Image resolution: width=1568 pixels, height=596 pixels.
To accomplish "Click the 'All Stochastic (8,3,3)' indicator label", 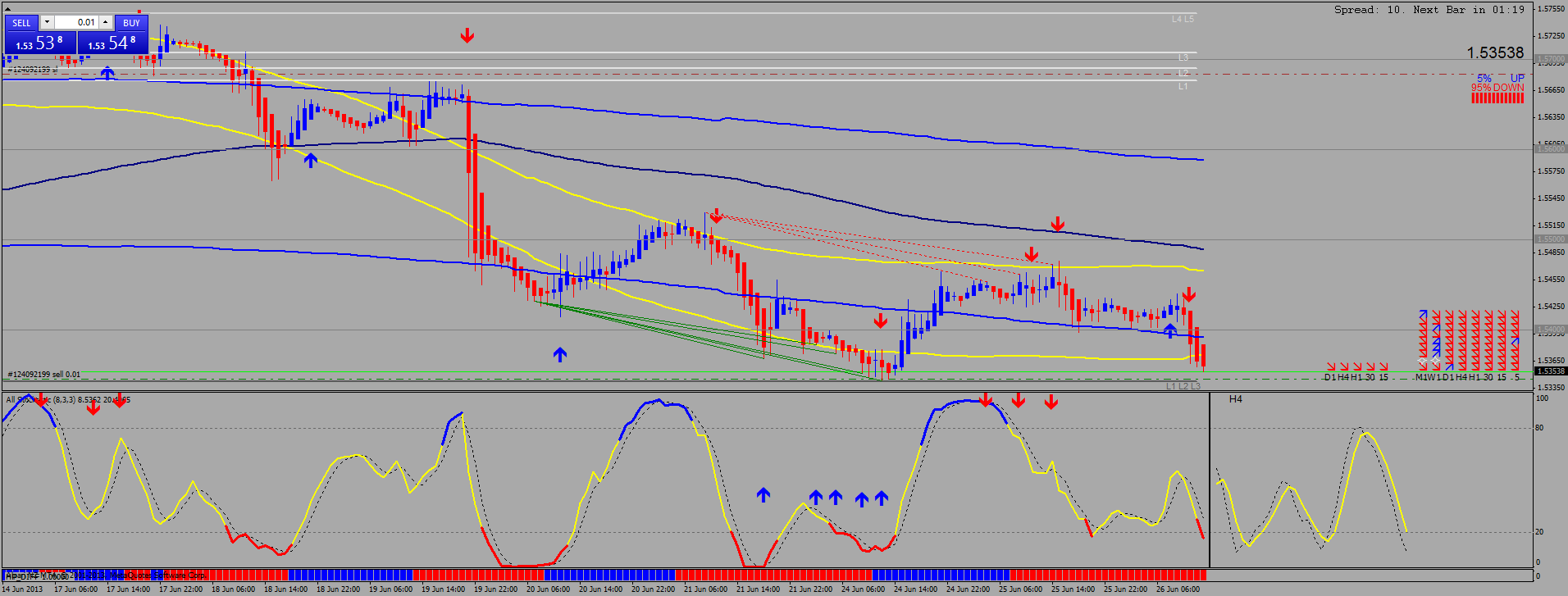I will (x=41, y=400).
